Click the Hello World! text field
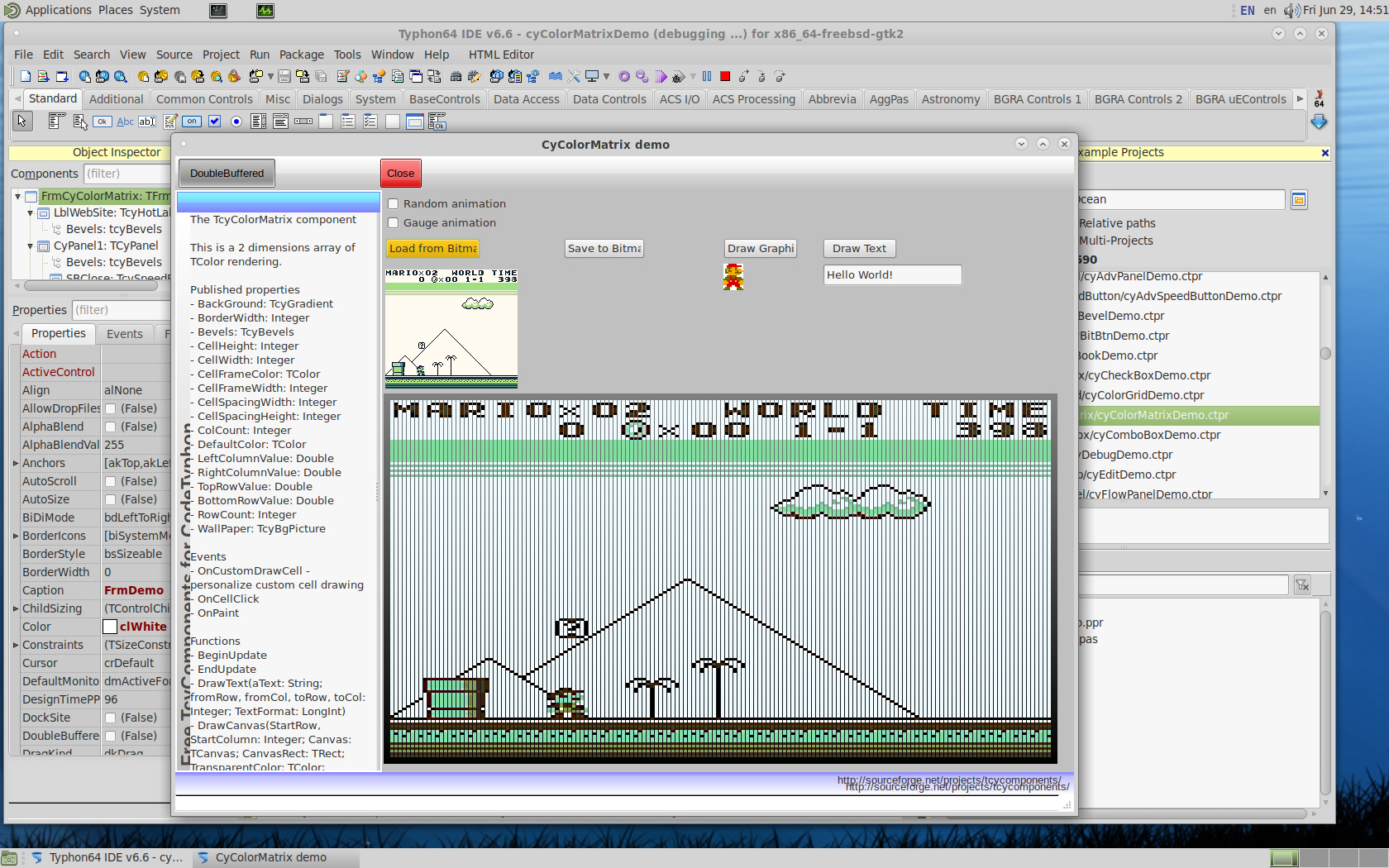 tap(892, 274)
